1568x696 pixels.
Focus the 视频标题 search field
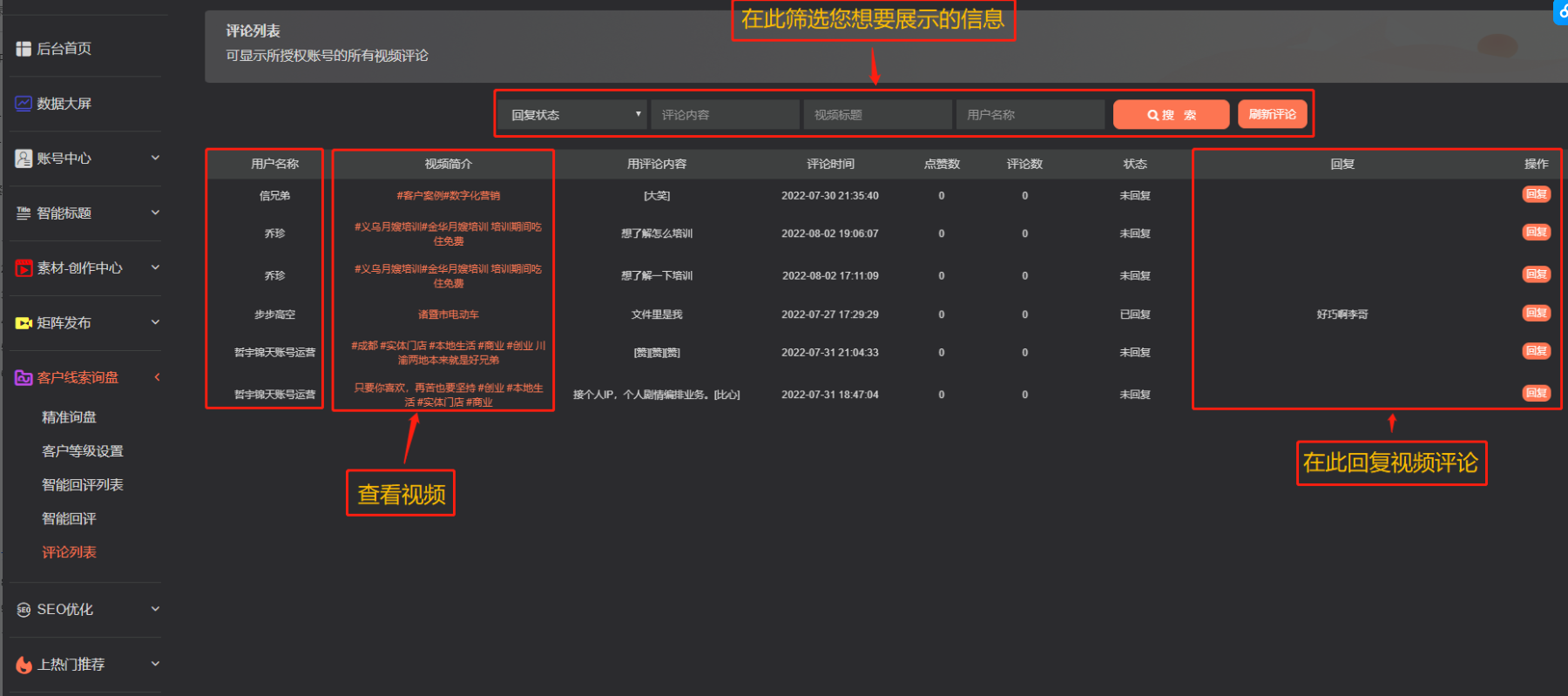click(877, 115)
